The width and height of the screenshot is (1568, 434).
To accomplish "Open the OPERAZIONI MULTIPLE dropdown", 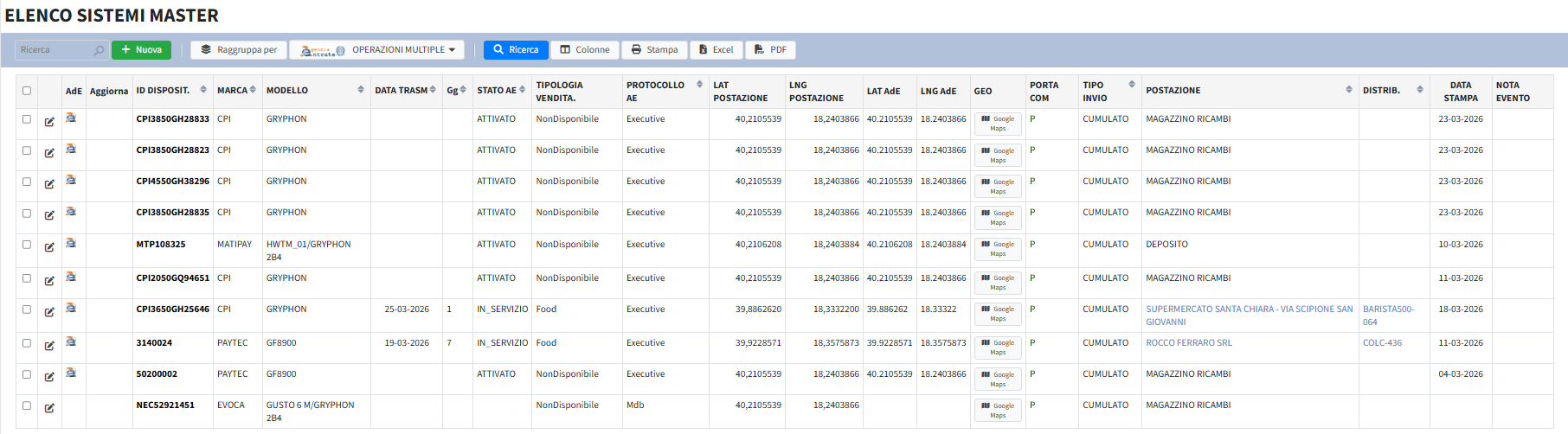I will coord(376,50).
